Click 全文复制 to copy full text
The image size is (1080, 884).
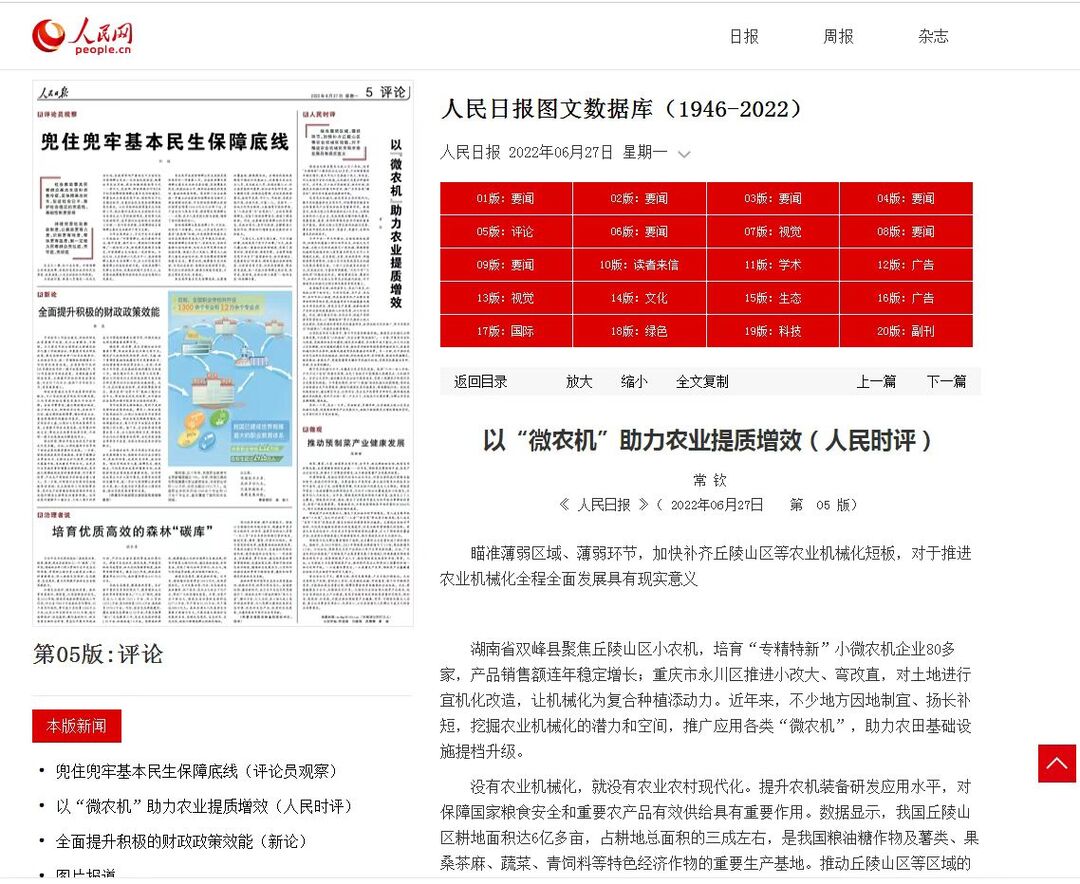point(702,381)
